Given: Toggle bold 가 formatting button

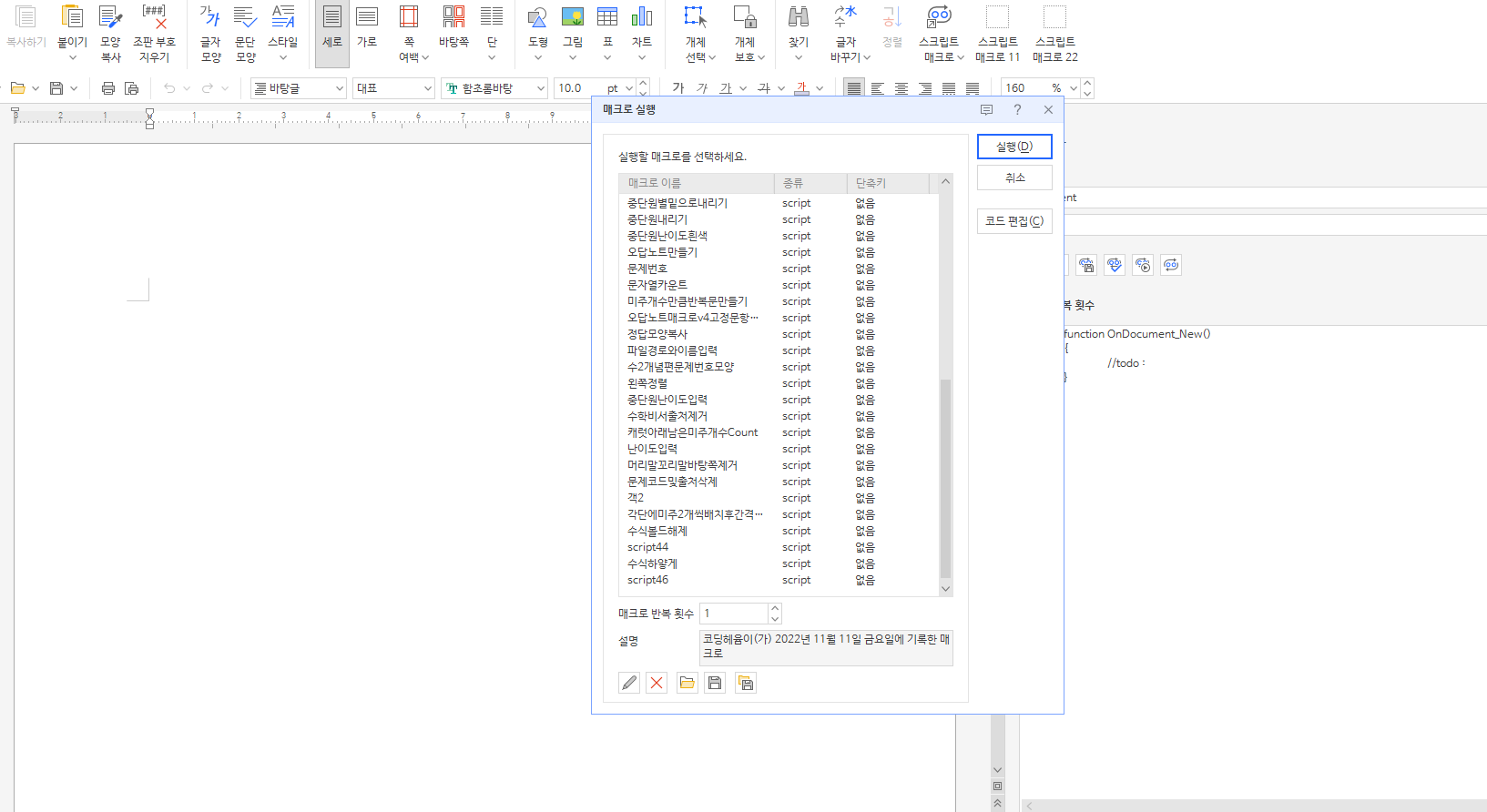Looking at the screenshot, I should click(x=678, y=88).
